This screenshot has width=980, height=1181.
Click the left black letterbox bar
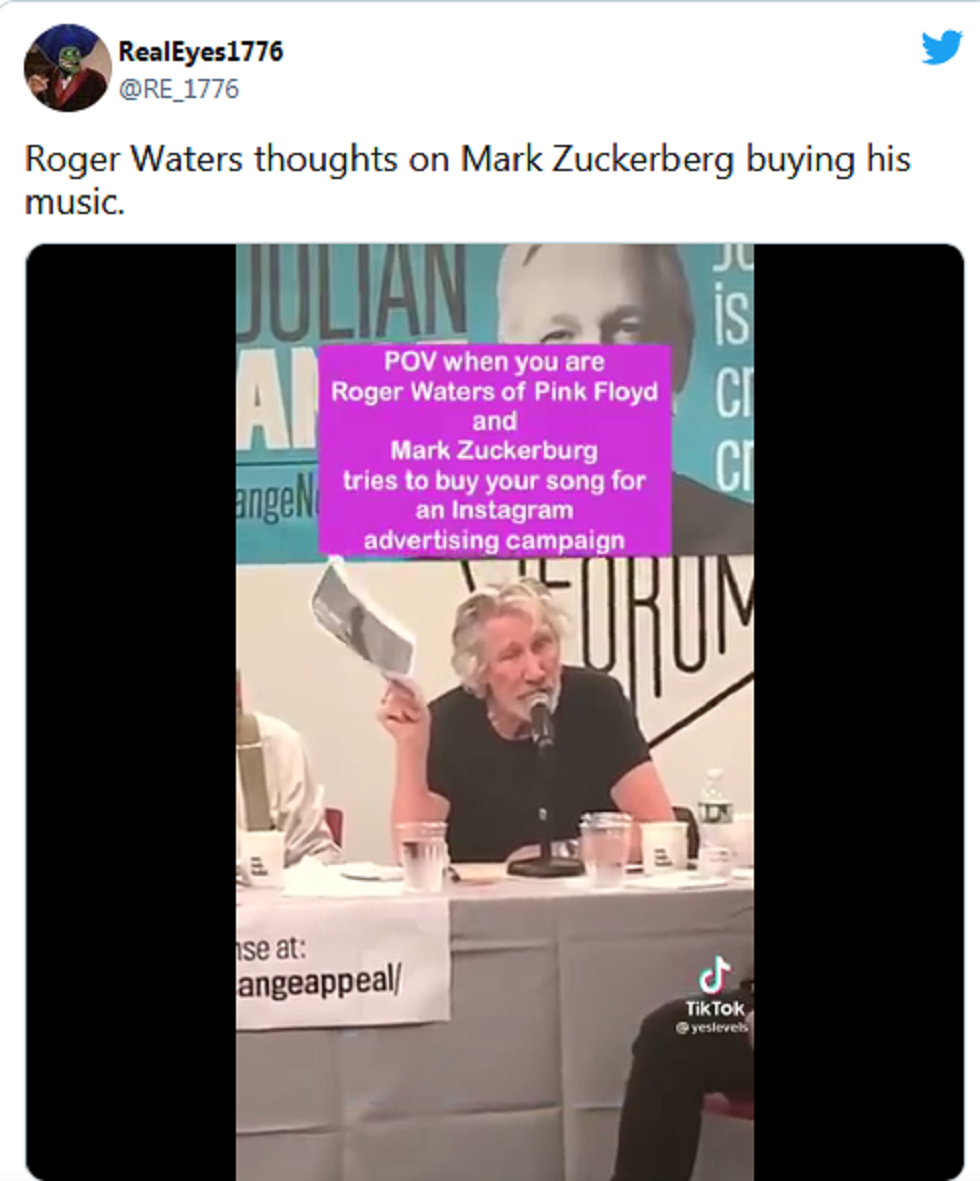coord(131,712)
